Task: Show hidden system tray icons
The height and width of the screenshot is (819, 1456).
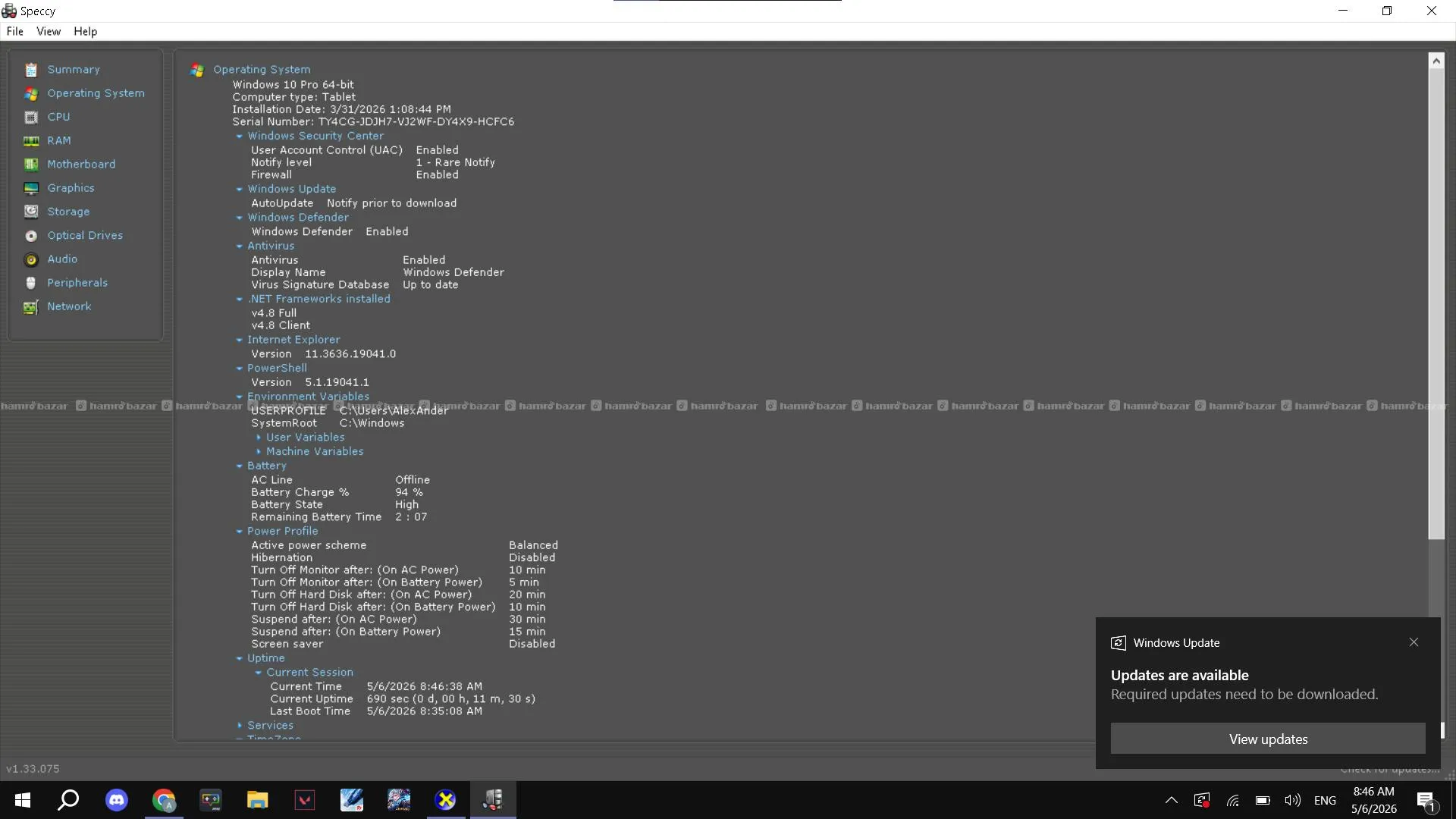Action: [1172, 800]
